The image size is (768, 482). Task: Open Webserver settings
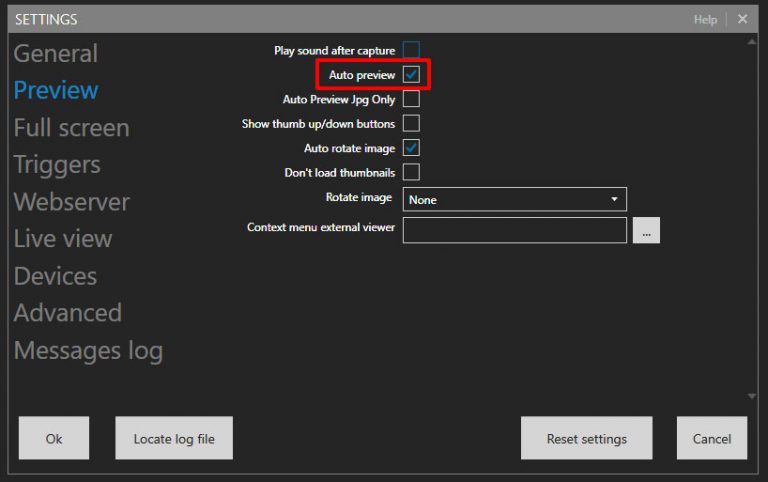(x=71, y=202)
